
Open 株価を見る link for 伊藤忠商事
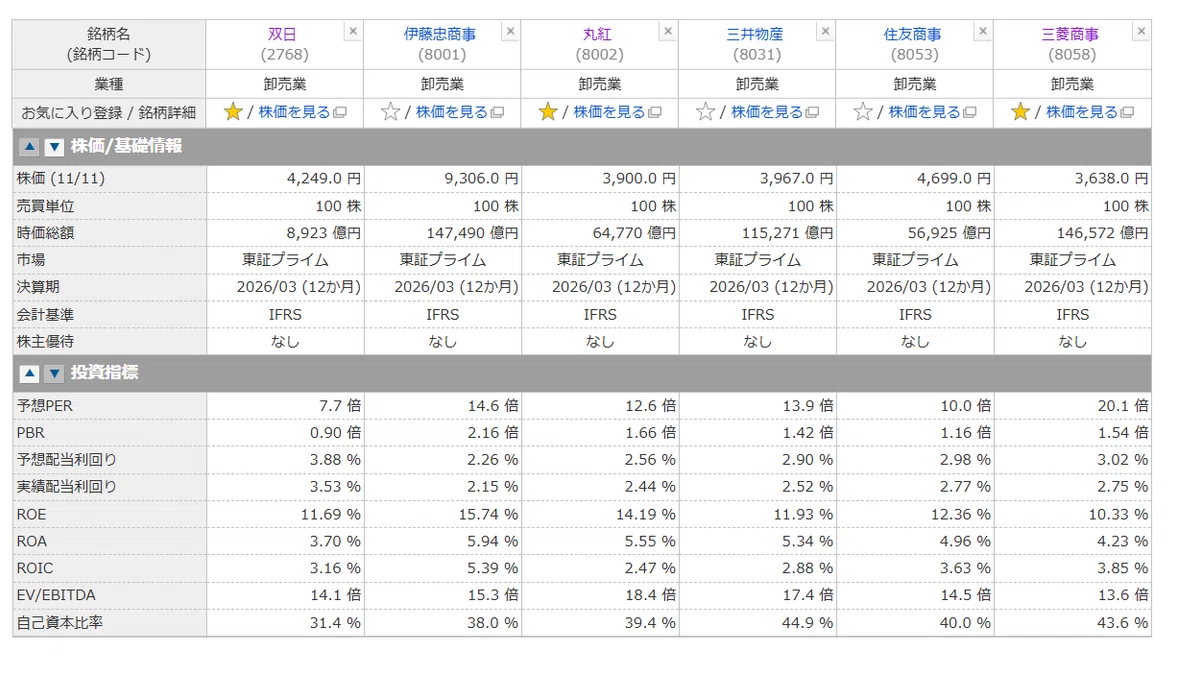click(452, 112)
